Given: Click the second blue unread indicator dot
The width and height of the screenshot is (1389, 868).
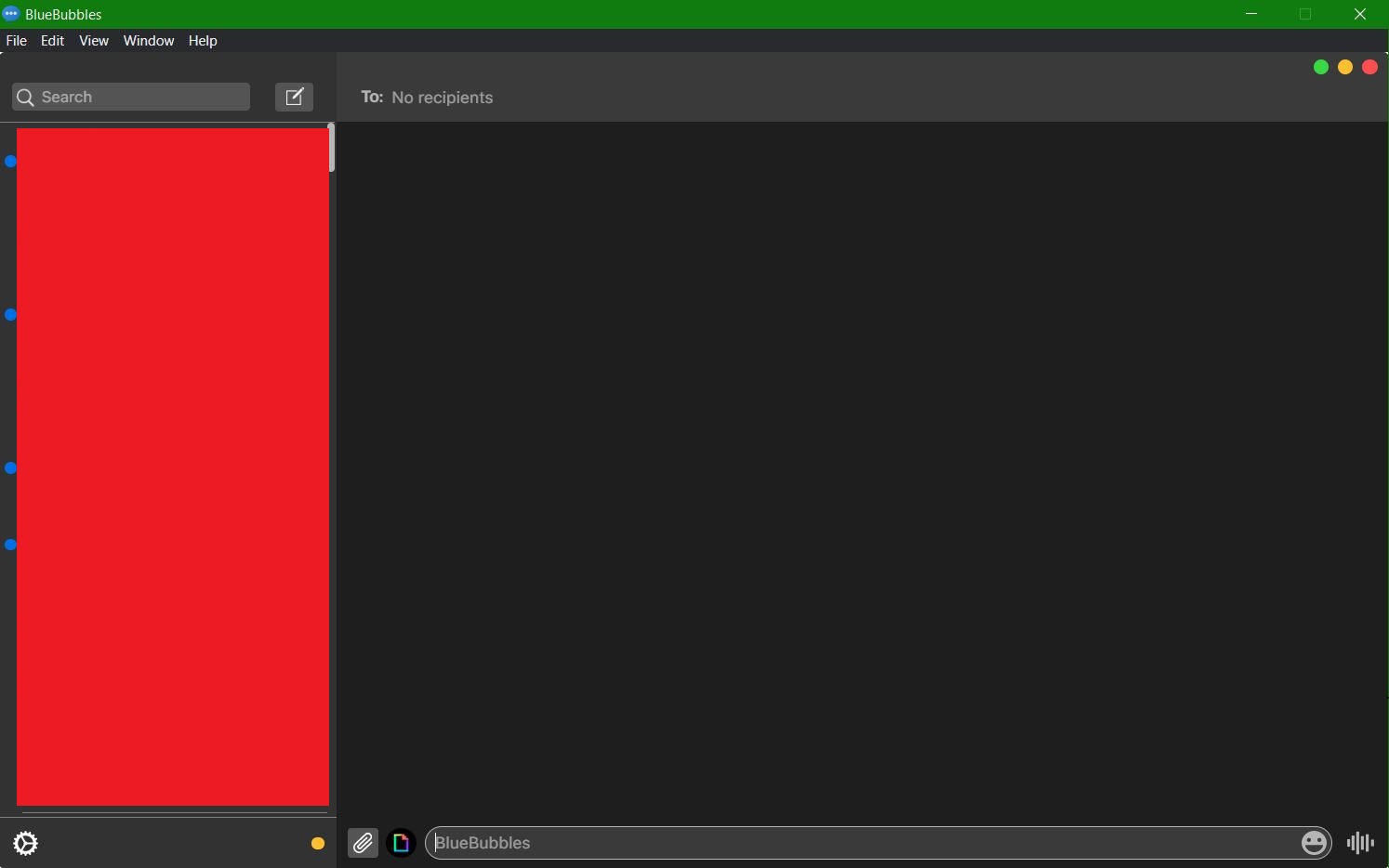Looking at the screenshot, I should [x=10, y=315].
